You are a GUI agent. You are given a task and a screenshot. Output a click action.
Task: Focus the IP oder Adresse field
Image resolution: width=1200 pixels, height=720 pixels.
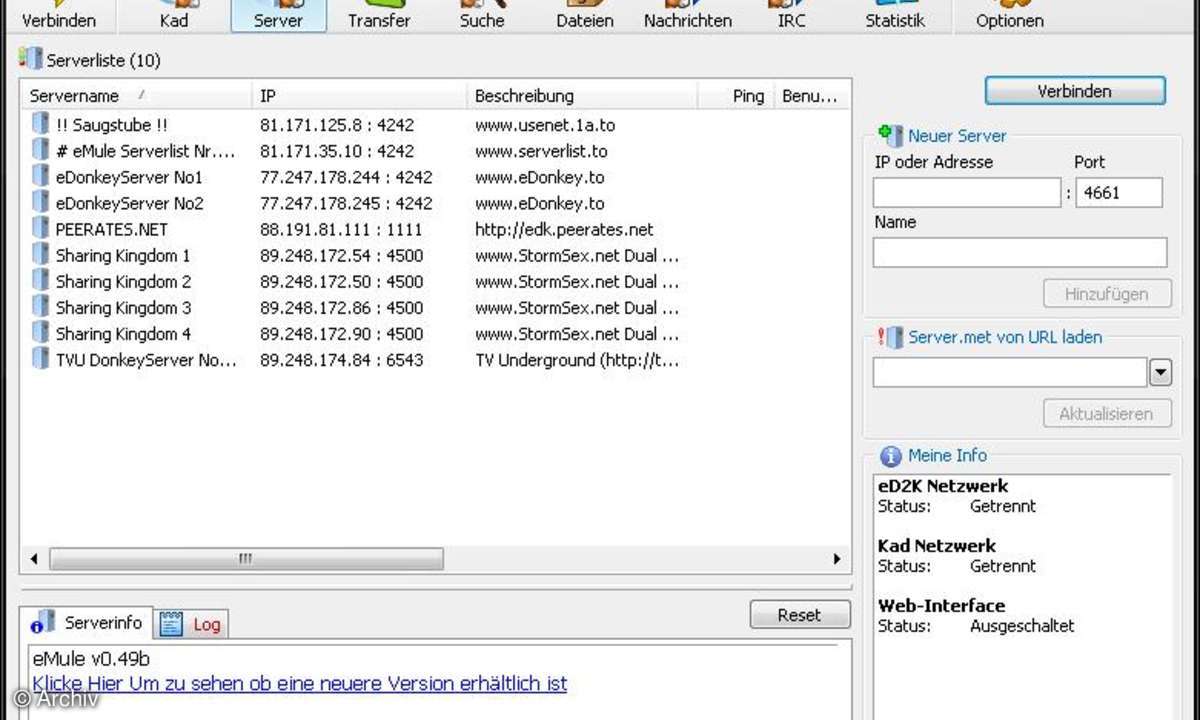tap(966, 193)
